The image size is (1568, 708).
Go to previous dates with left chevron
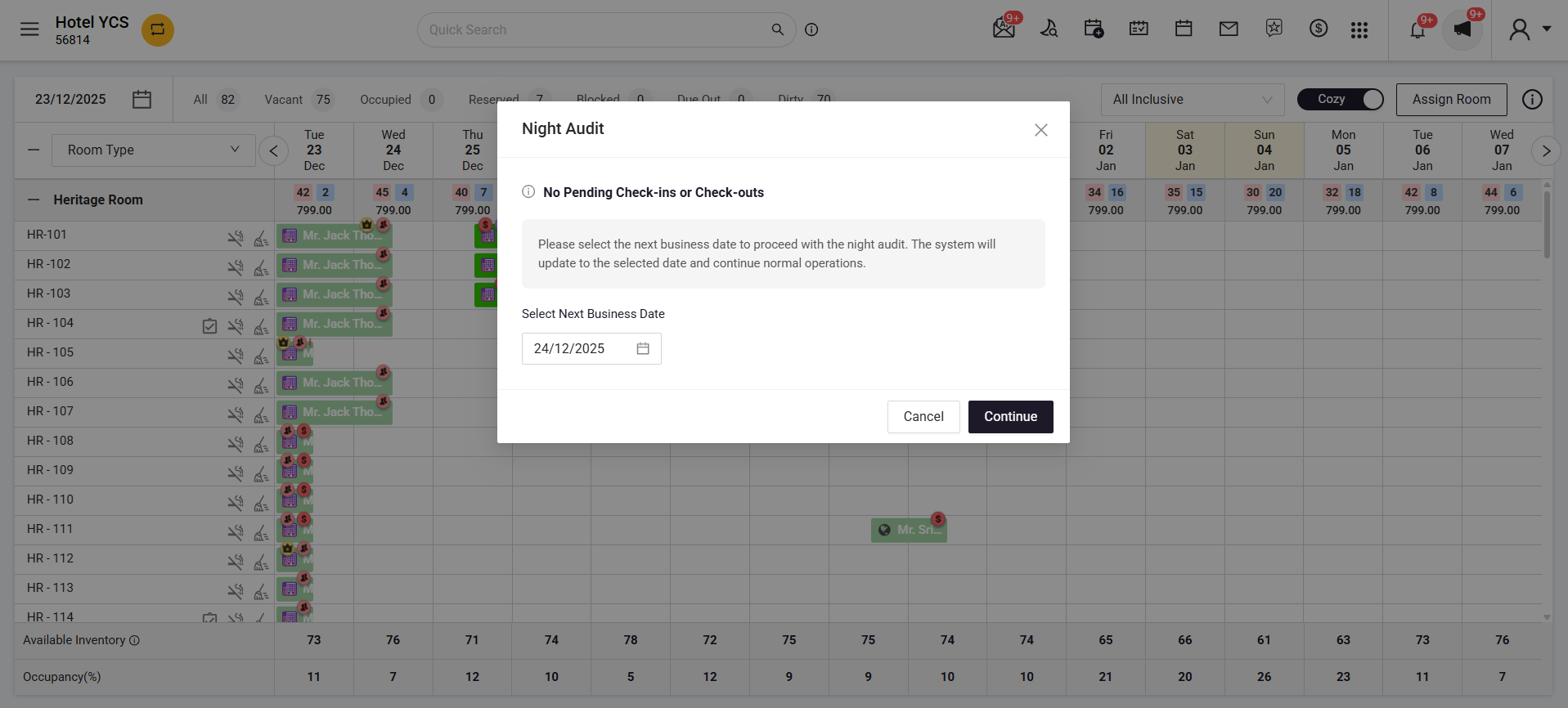click(274, 150)
